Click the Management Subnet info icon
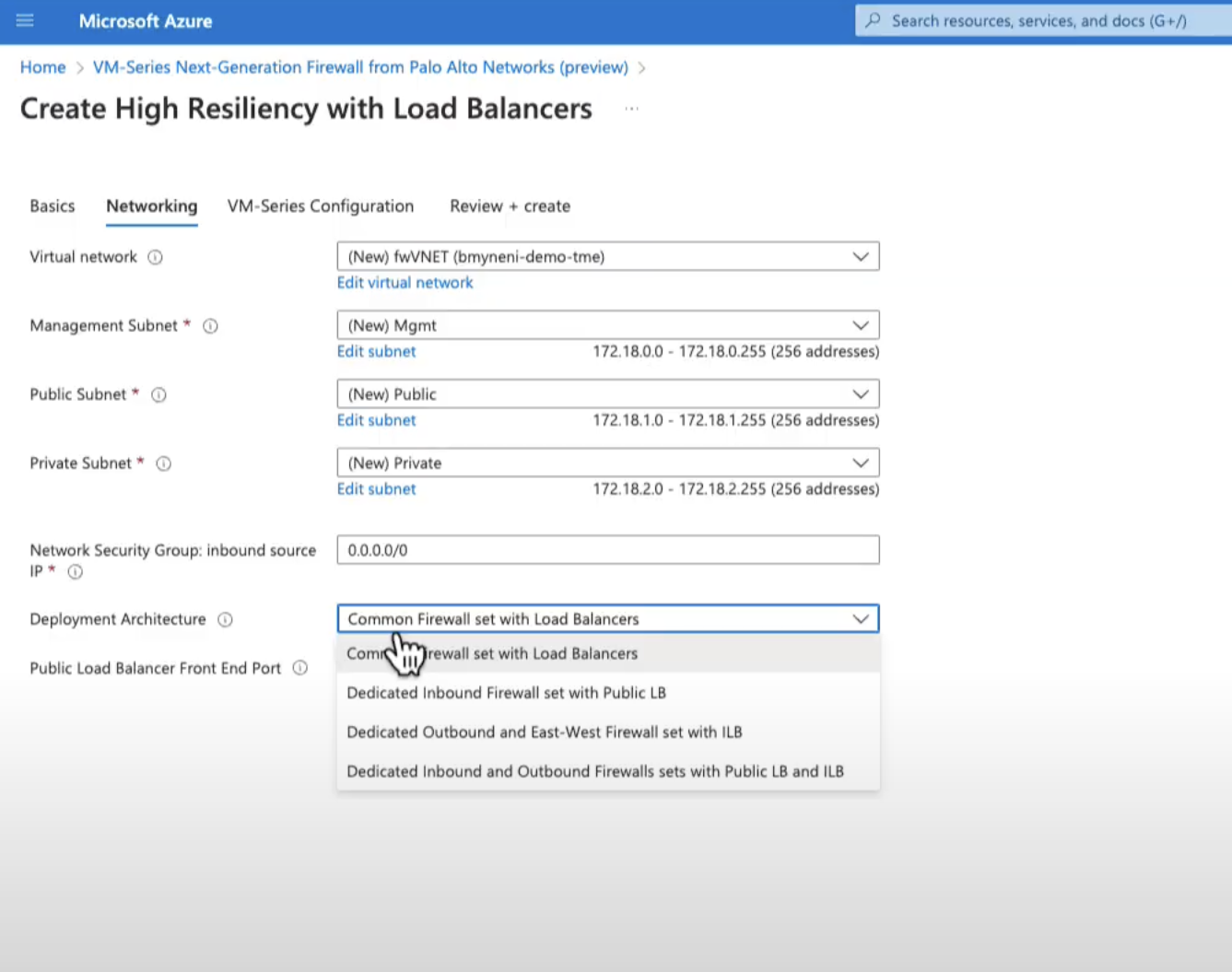This screenshot has width=1232, height=972. pyautogui.click(x=210, y=326)
